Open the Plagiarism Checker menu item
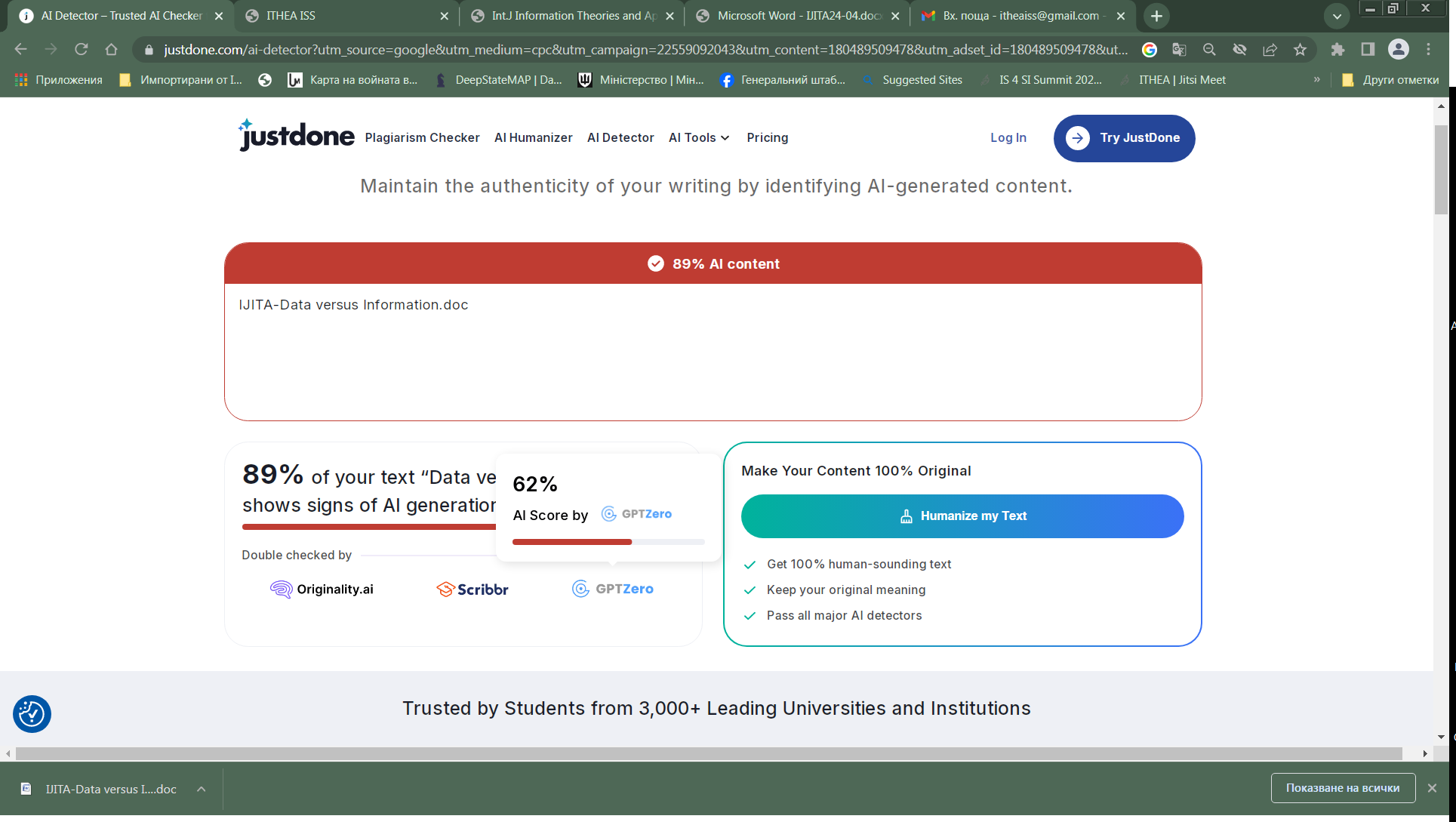This screenshot has height=822, width=1456. [x=422, y=137]
